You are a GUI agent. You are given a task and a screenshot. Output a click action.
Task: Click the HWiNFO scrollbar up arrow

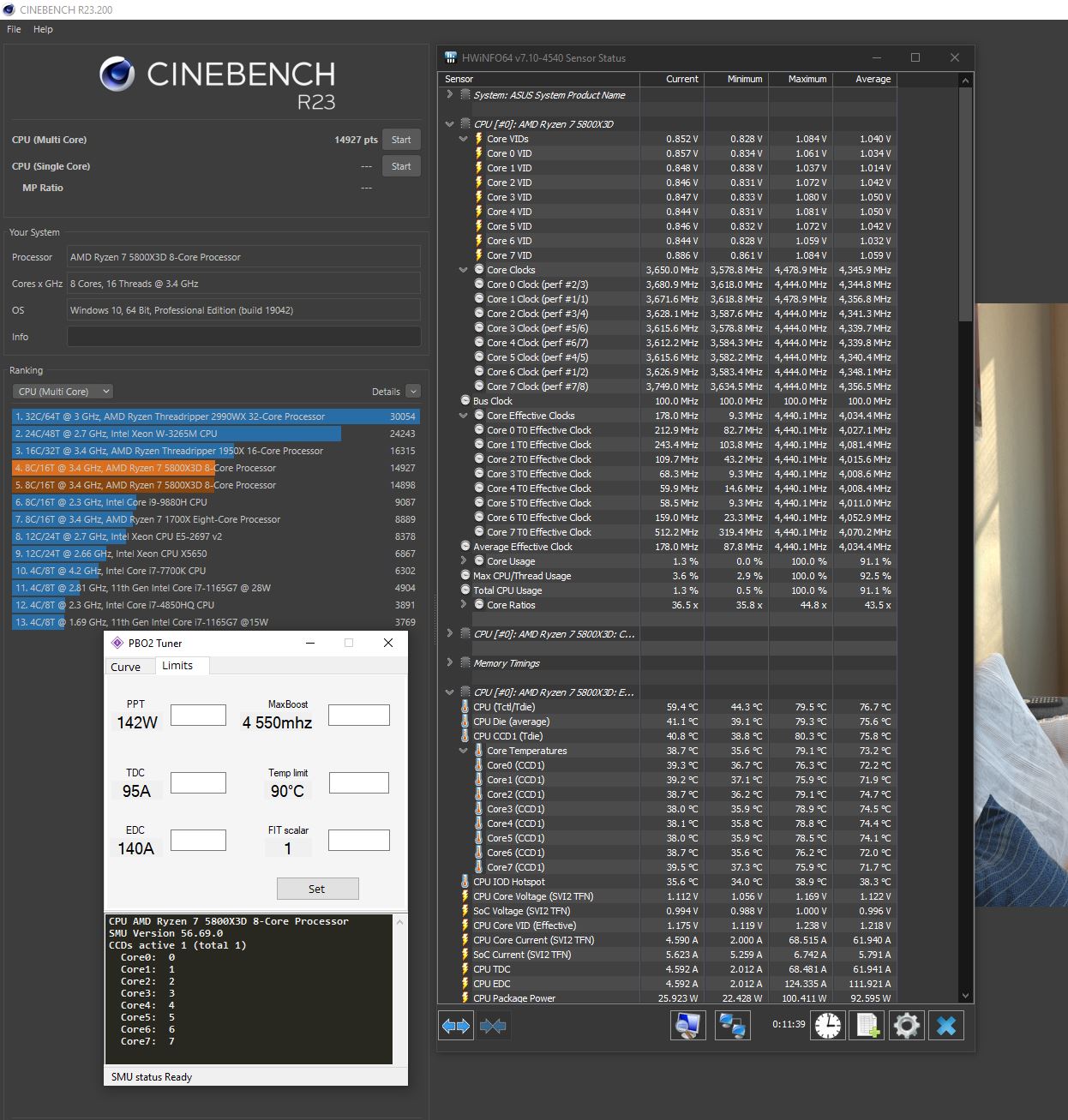(x=966, y=81)
